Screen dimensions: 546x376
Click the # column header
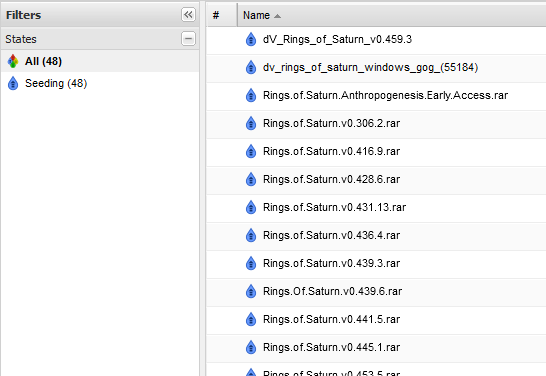click(222, 15)
